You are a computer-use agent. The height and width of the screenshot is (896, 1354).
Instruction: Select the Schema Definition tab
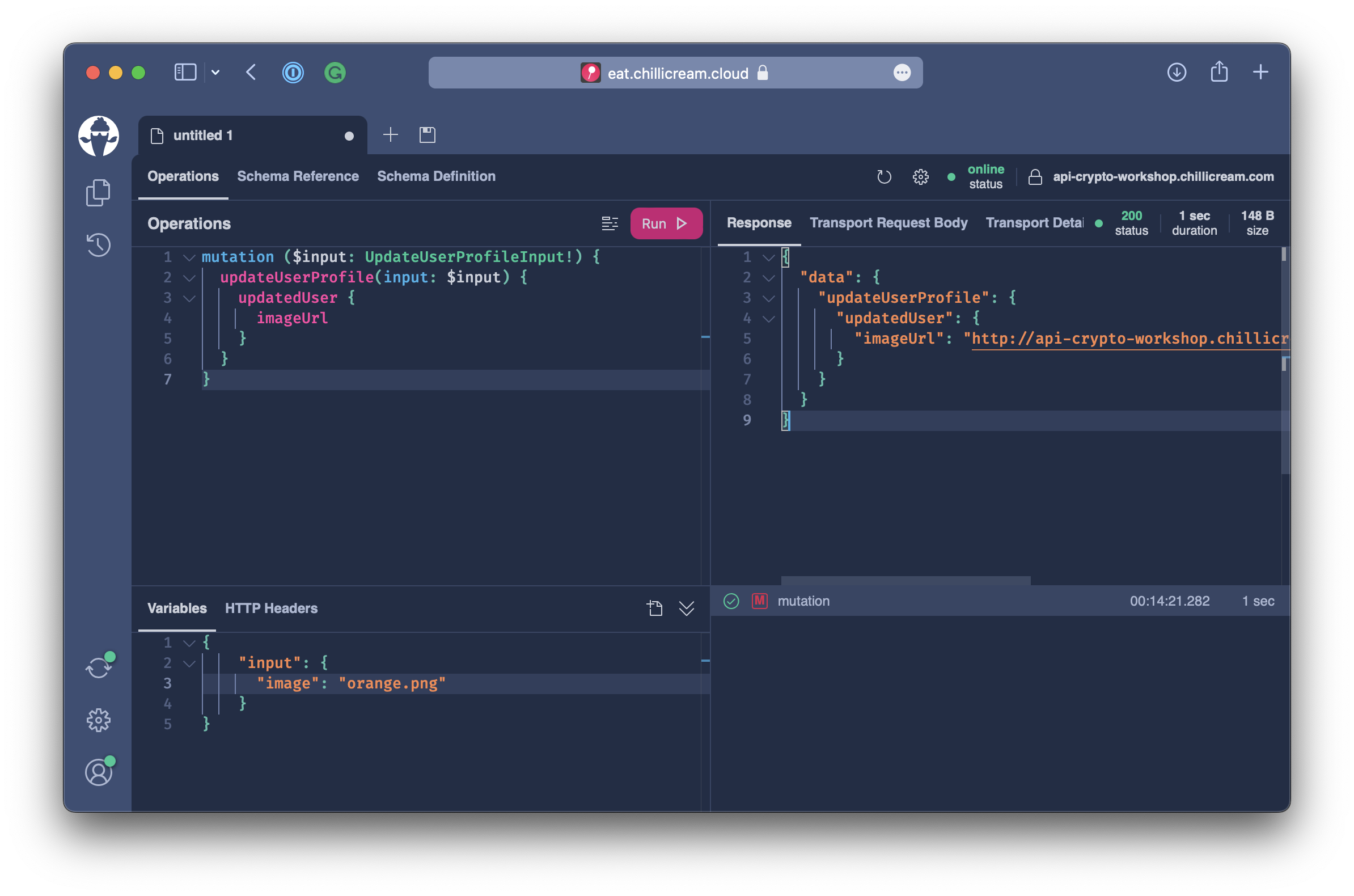pos(436,176)
